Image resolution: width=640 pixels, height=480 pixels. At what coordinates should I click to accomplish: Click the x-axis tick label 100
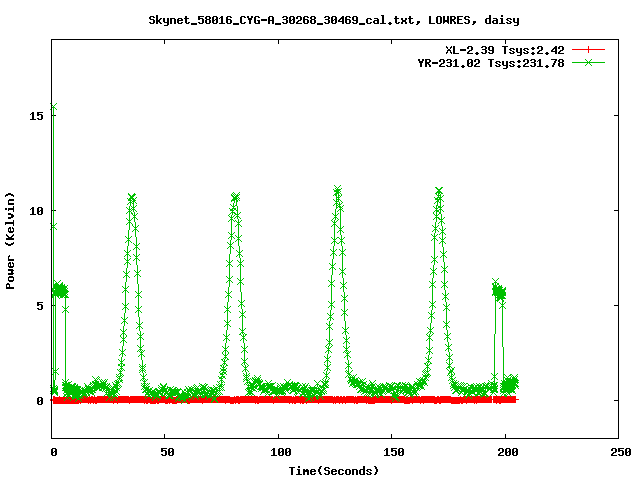pyautogui.click(x=281, y=452)
